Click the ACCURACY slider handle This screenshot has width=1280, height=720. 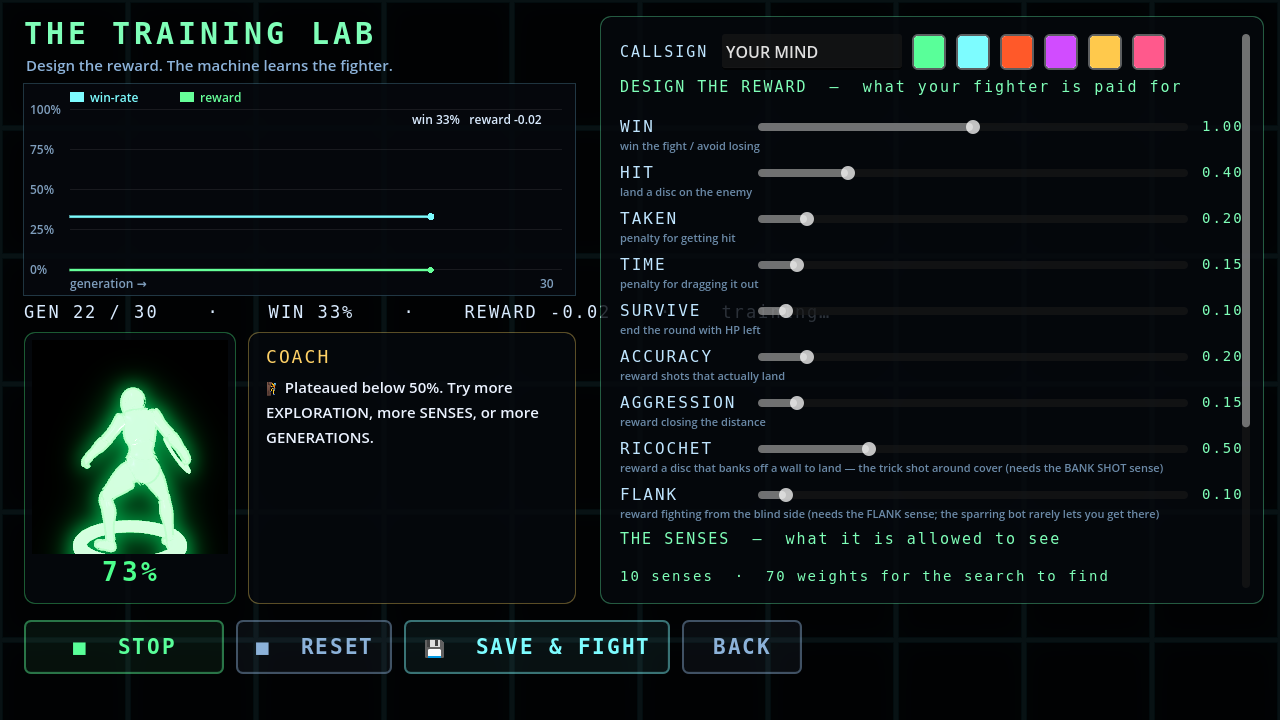807,357
